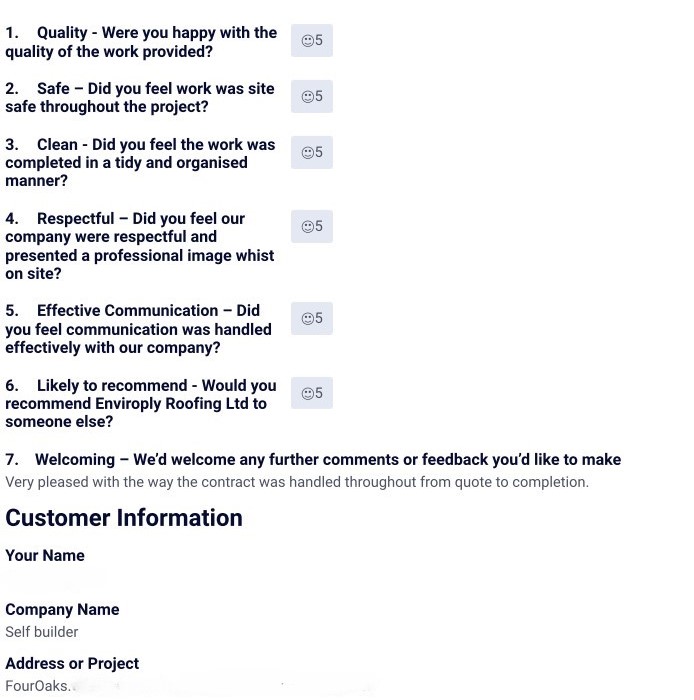Screen dimensions: 694x700
Task: Click the 'Address or Project' field label
Action: coord(72,664)
